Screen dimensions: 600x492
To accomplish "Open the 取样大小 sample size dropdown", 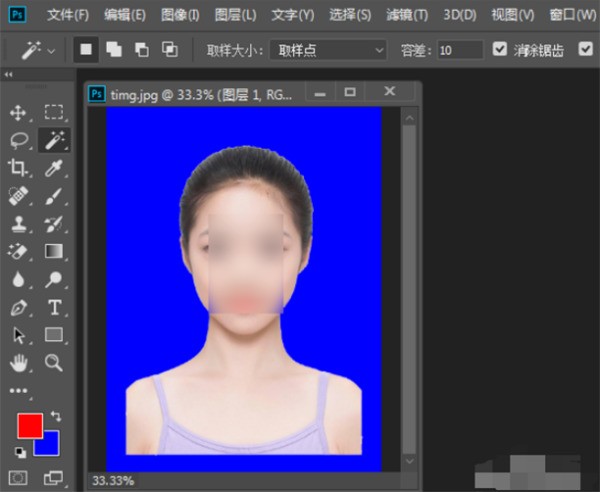I will (327, 49).
